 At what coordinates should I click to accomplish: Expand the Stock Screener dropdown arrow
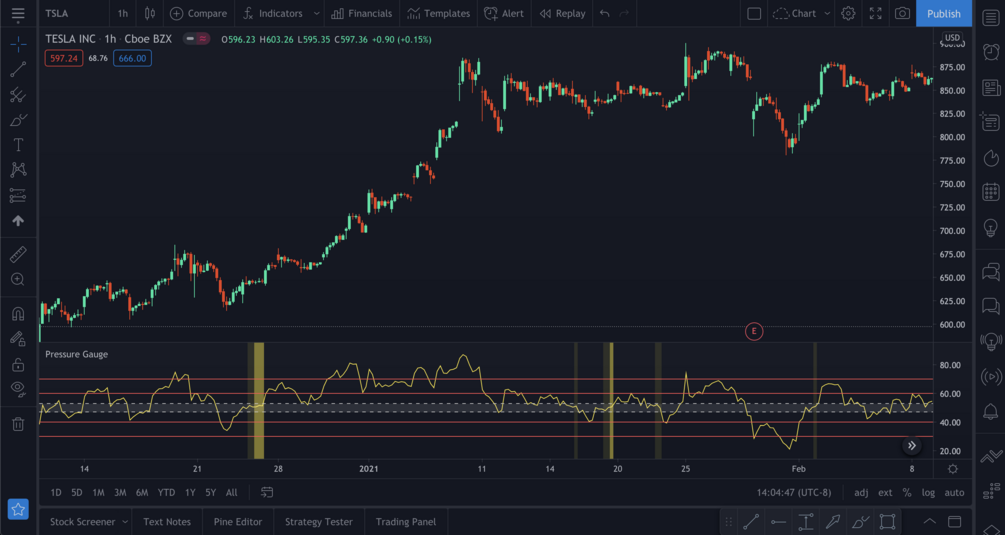pos(125,522)
